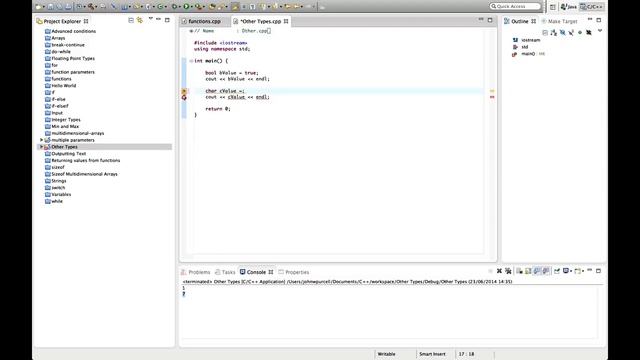The height and width of the screenshot is (360, 640).
Task: Select the Make Target tab
Action: point(559,21)
